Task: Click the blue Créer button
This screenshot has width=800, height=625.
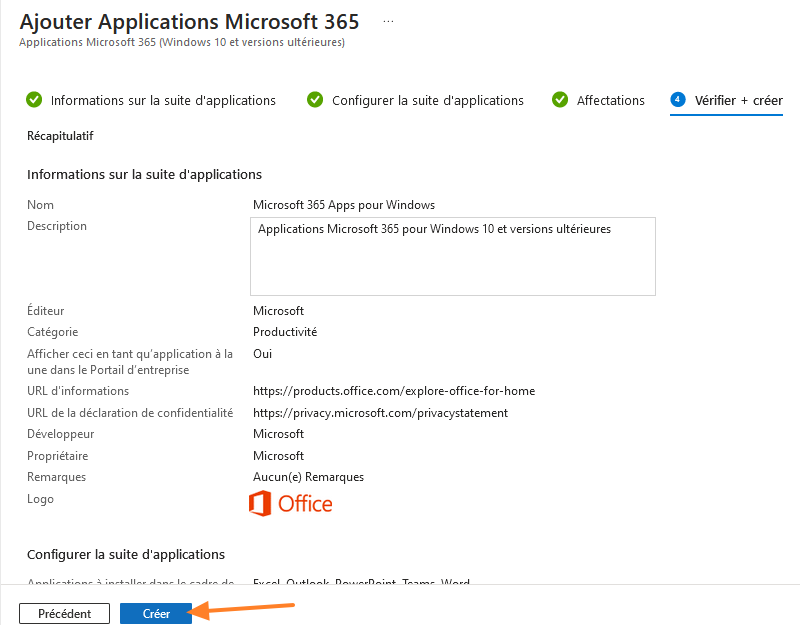Action: coord(156,614)
